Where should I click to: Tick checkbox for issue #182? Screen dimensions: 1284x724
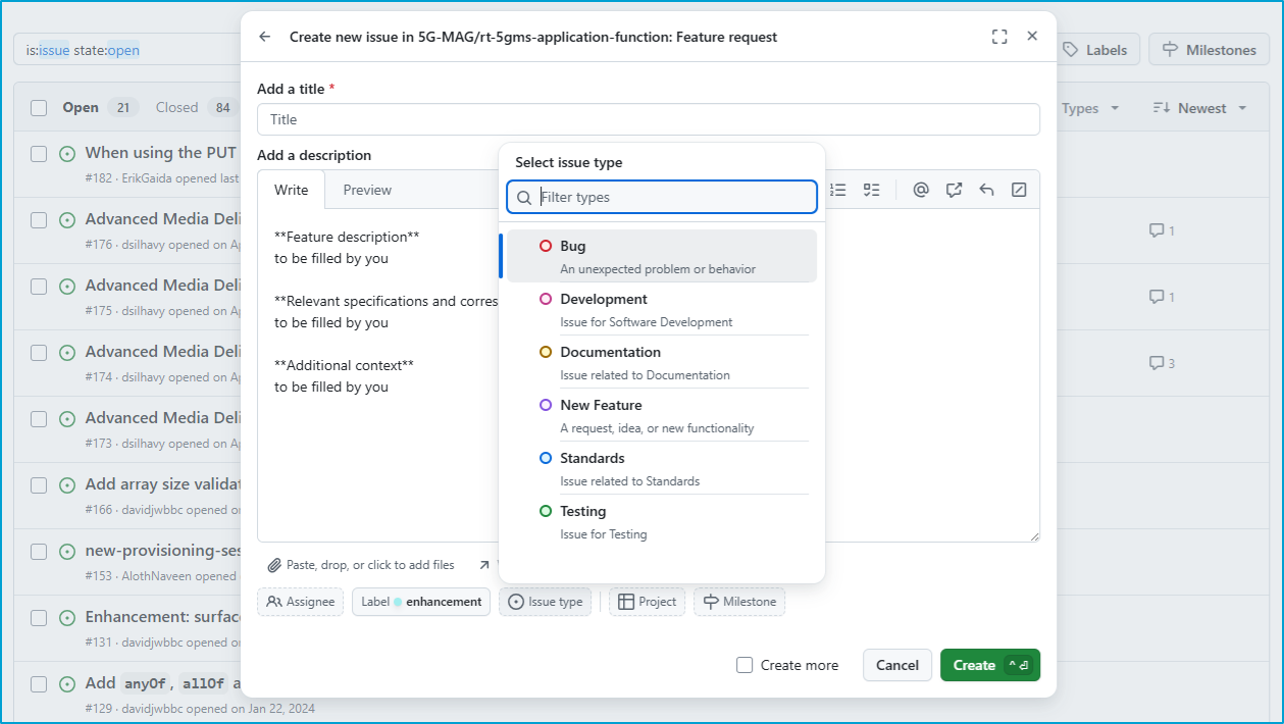point(39,154)
